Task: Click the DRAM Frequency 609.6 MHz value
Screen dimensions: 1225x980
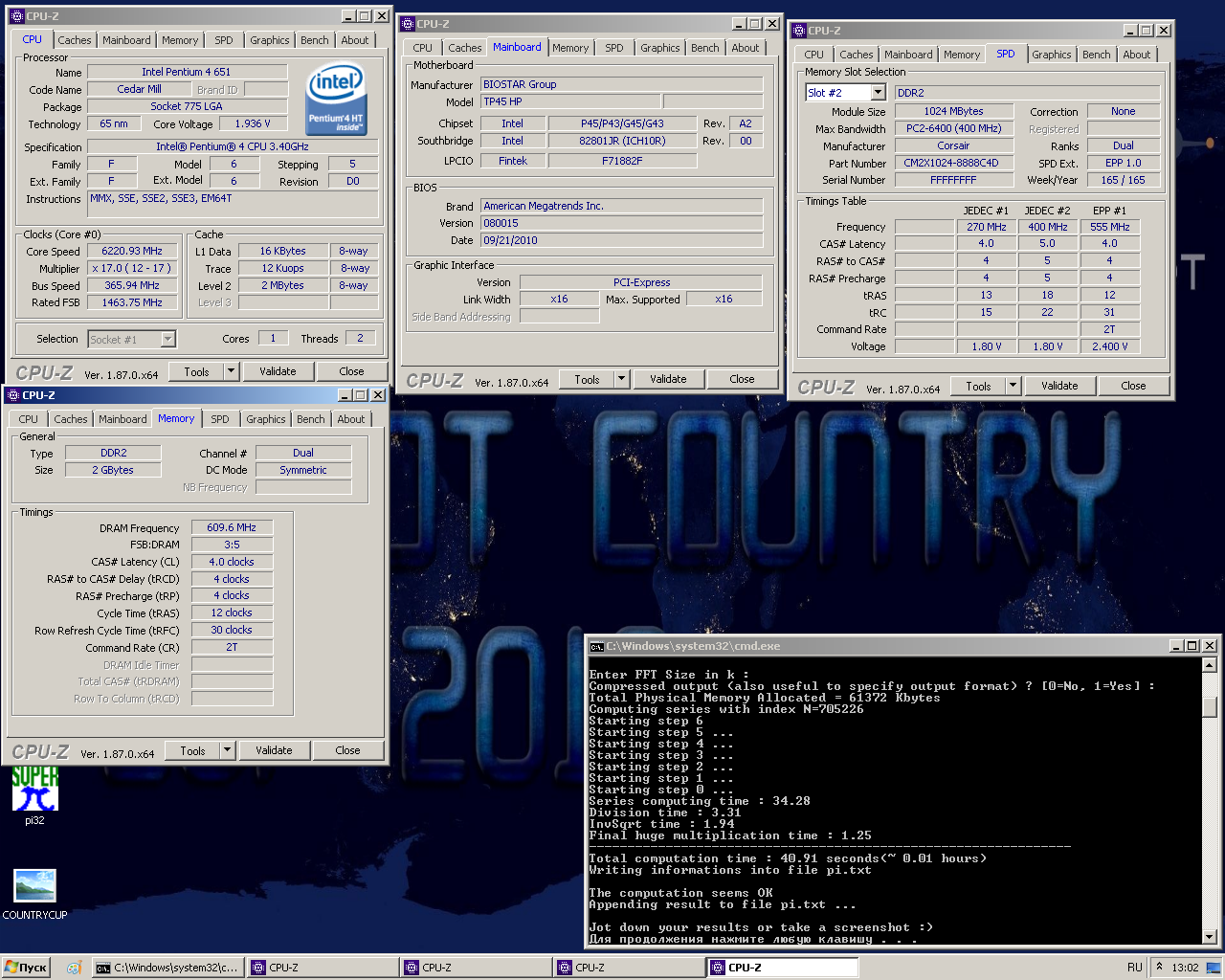Action: 232,527
